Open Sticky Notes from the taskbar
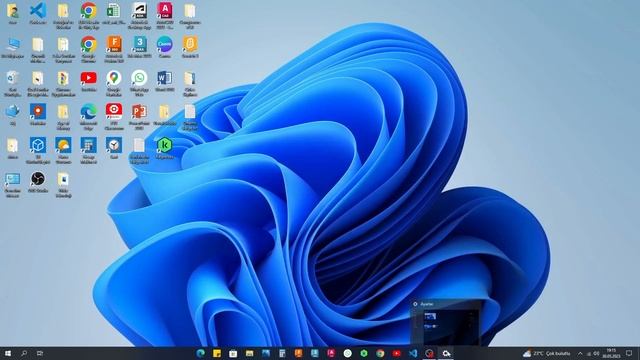Screen dimensions: 640x360 click(x=217, y=353)
